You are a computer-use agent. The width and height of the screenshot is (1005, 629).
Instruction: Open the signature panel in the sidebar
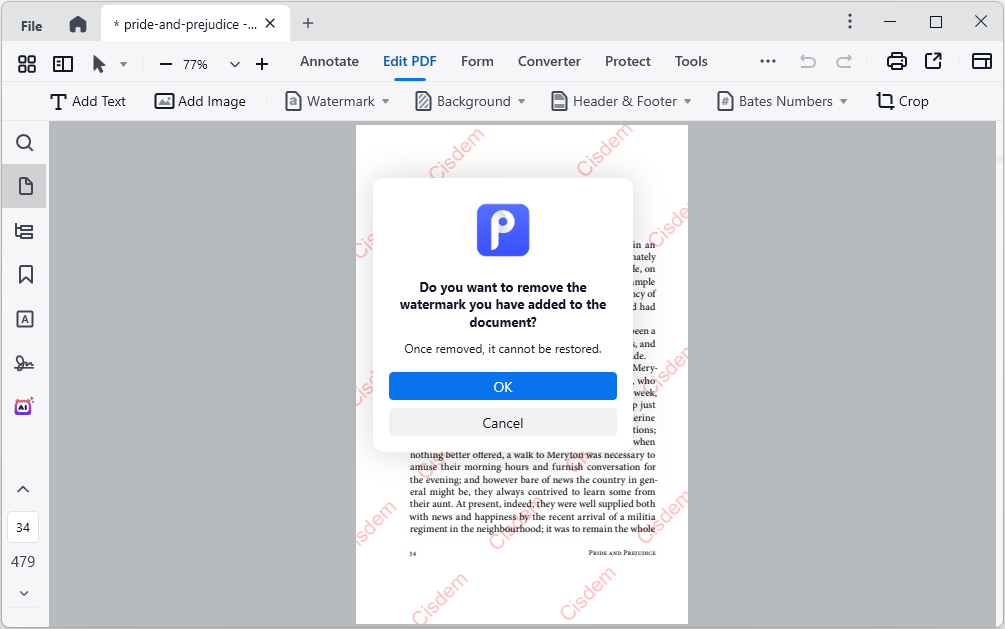[x=25, y=363]
